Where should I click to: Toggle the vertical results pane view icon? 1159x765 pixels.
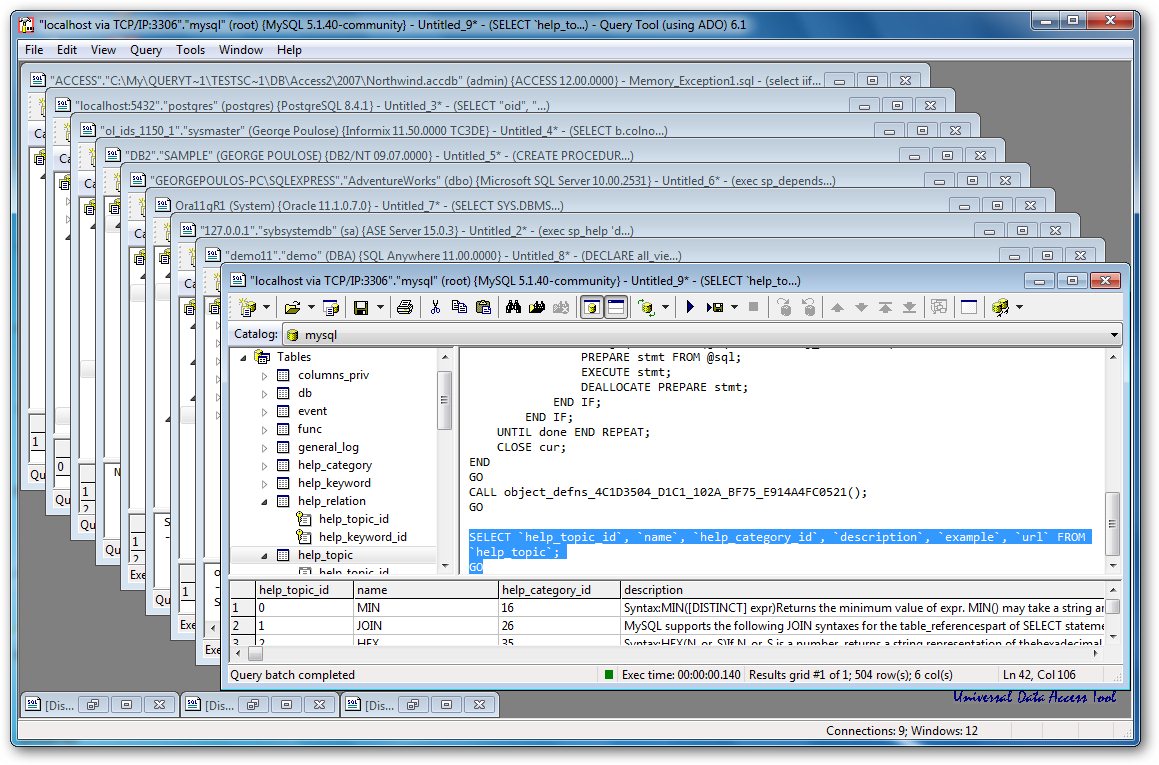(594, 307)
